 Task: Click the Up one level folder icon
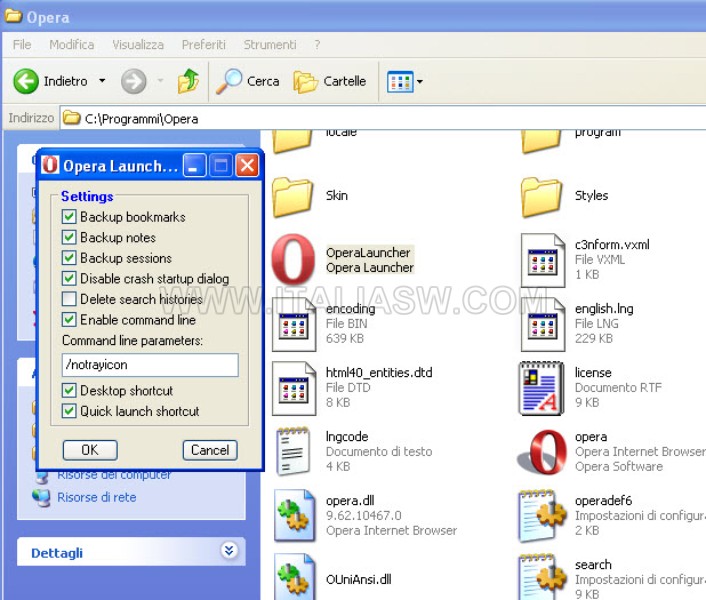coord(188,81)
